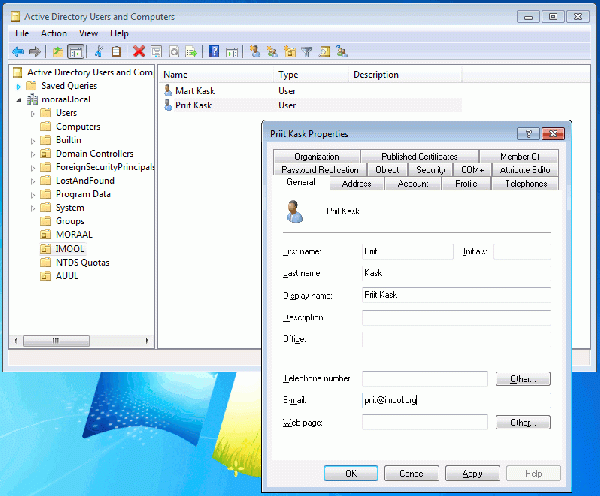The width and height of the screenshot is (600, 496).
Task: Switch to the Organization tab
Action: coord(317,157)
